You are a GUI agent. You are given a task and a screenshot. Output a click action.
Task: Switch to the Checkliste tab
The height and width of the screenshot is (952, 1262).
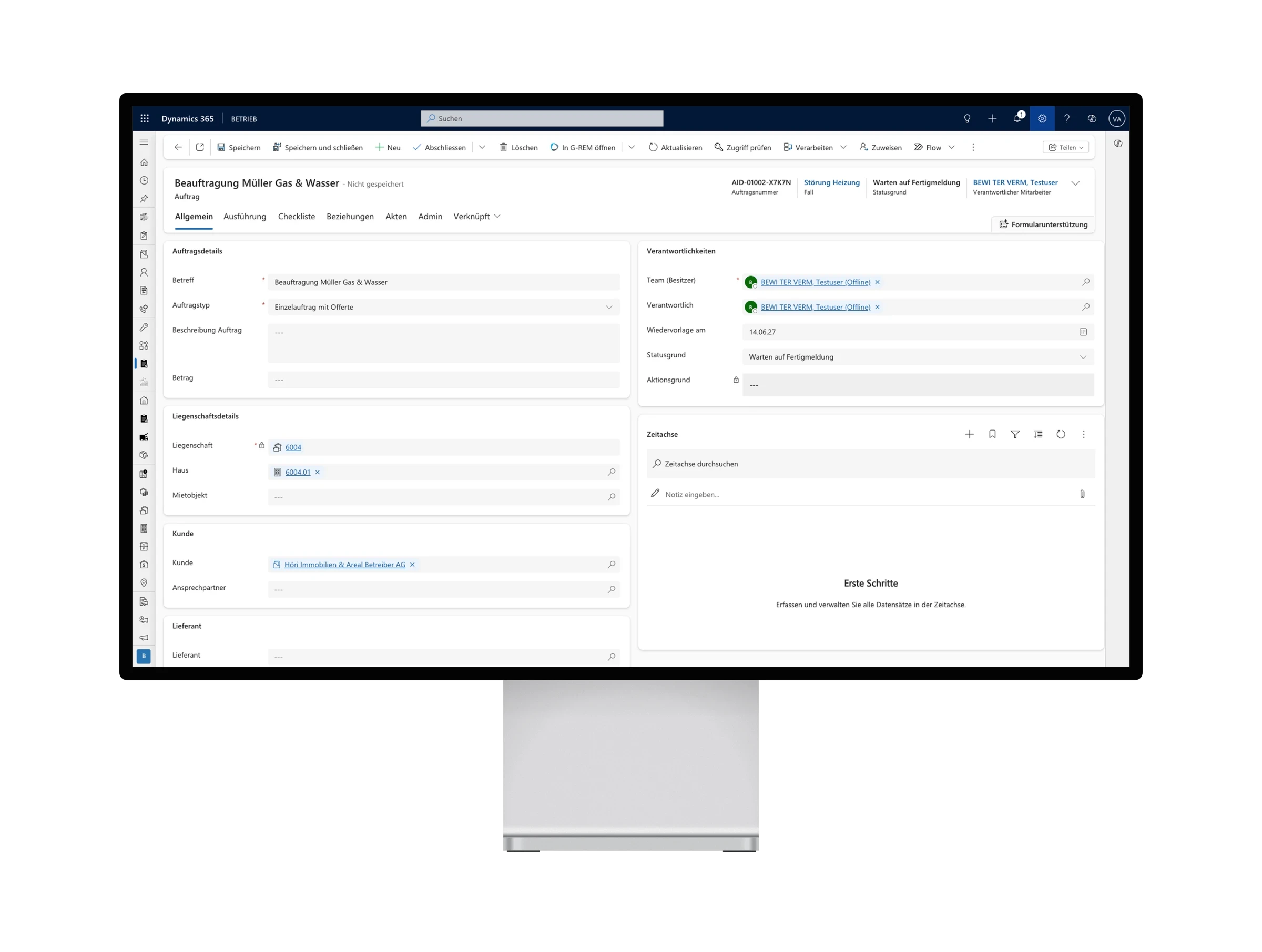tap(296, 217)
